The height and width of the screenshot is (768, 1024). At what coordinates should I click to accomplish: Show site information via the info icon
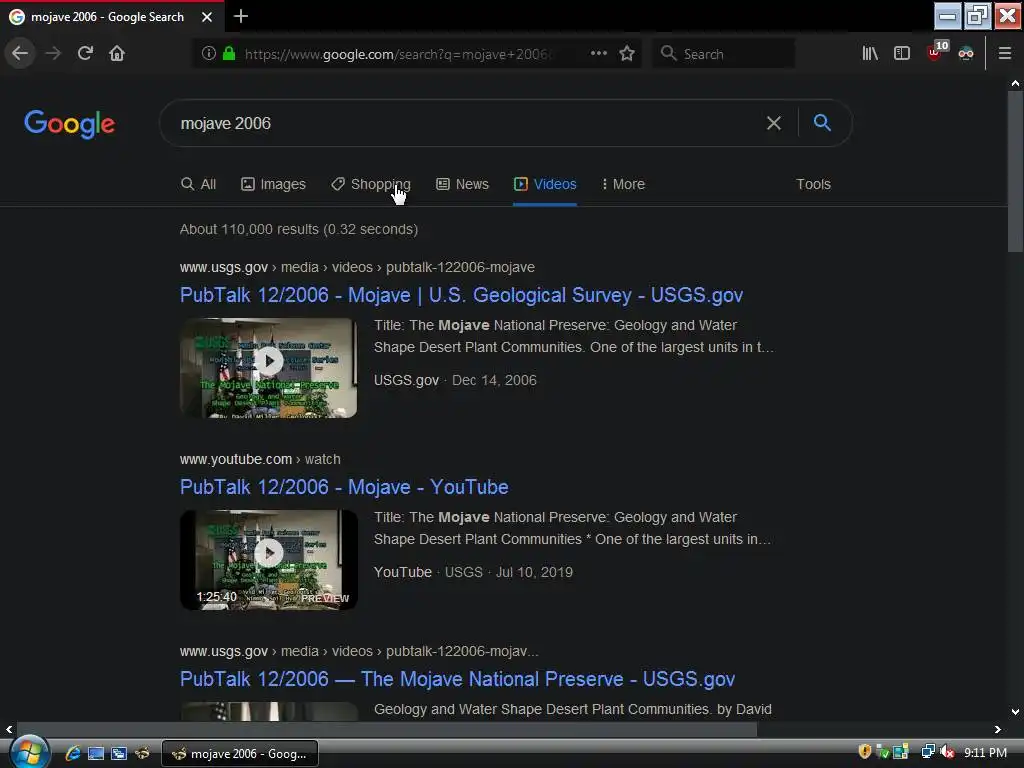pyautogui.click(x=208, y=54)
